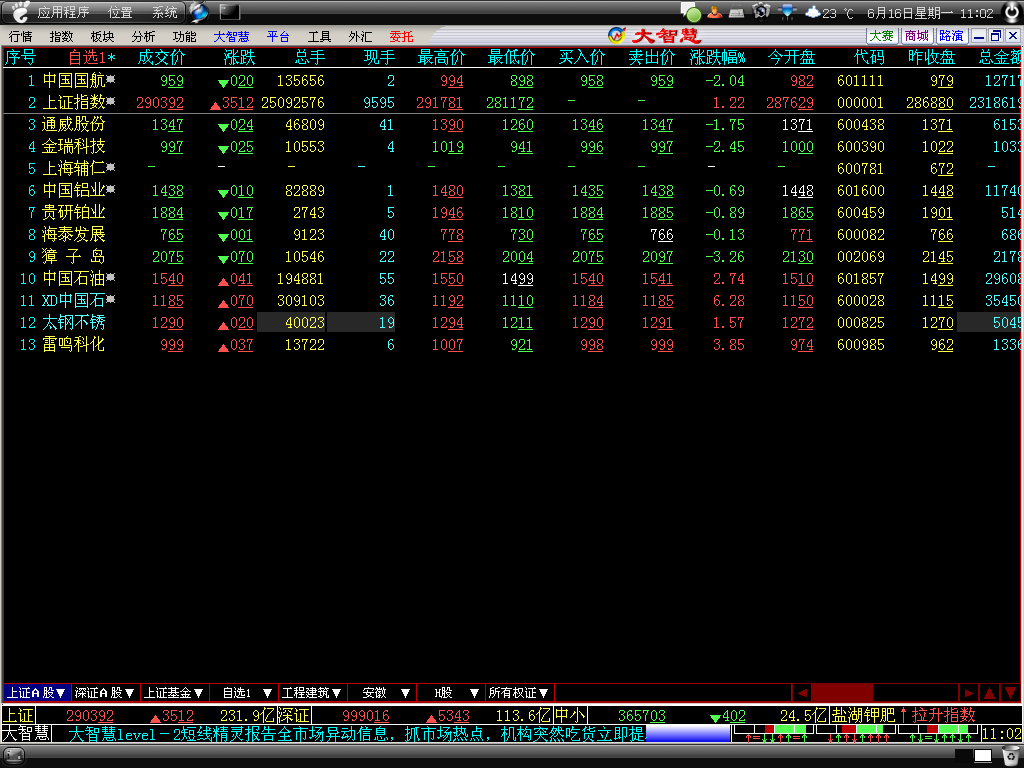
Task: Click the 商城 button
Action: point(916,36)
